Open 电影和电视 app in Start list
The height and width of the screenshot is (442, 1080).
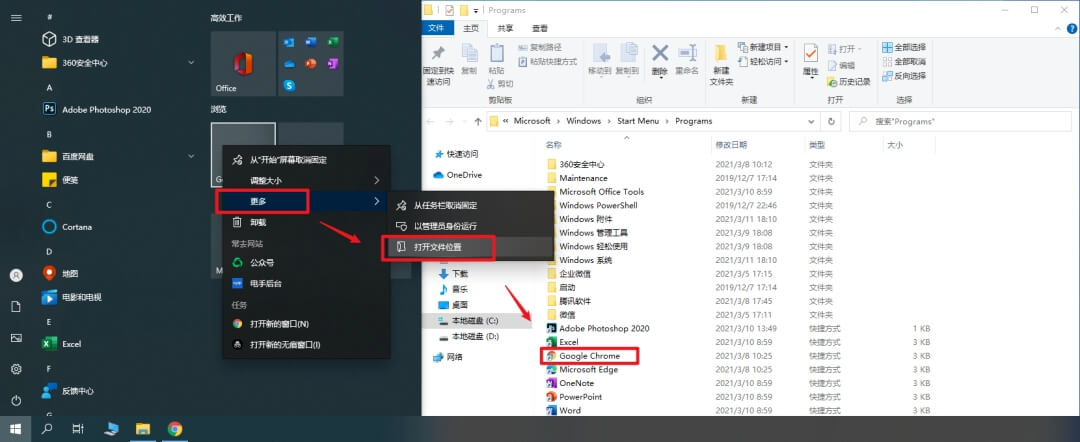(x=72, y=297)
